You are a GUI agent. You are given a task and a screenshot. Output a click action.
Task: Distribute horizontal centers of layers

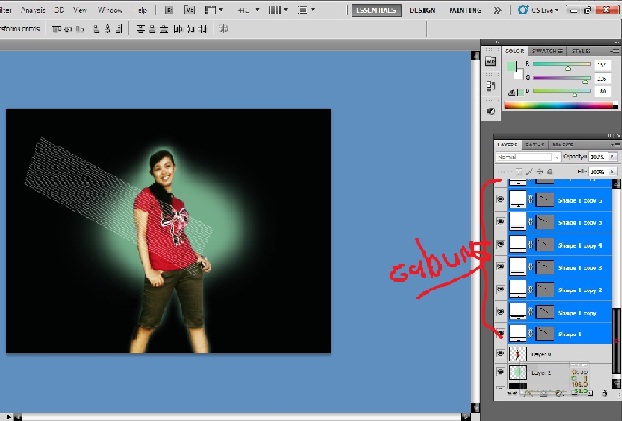pyautogui.click(x=190, y=29)
